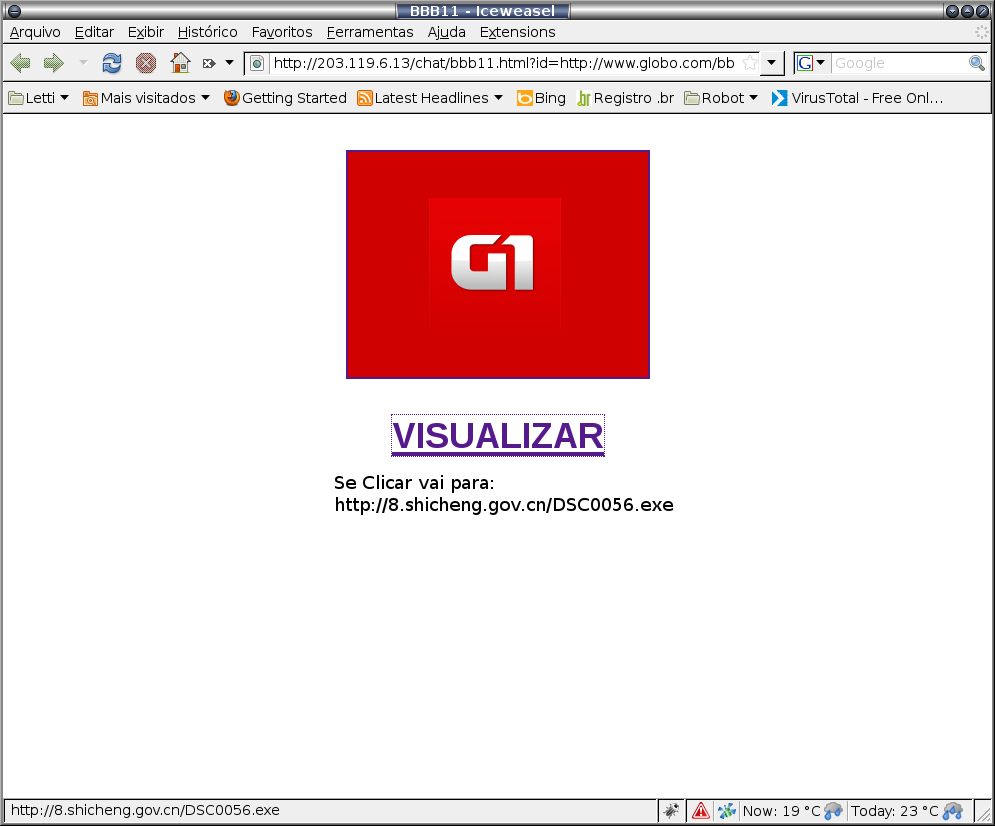Click the rain cloud icon after Today forecast
The image size is (995, 826).
pos(952,811)
